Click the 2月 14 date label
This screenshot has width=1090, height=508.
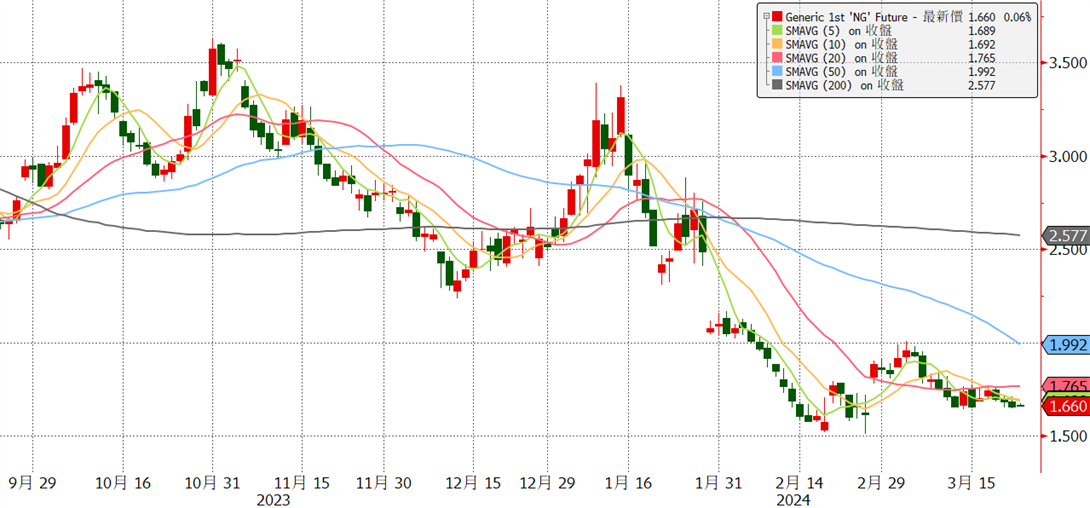tap(799, 482)
